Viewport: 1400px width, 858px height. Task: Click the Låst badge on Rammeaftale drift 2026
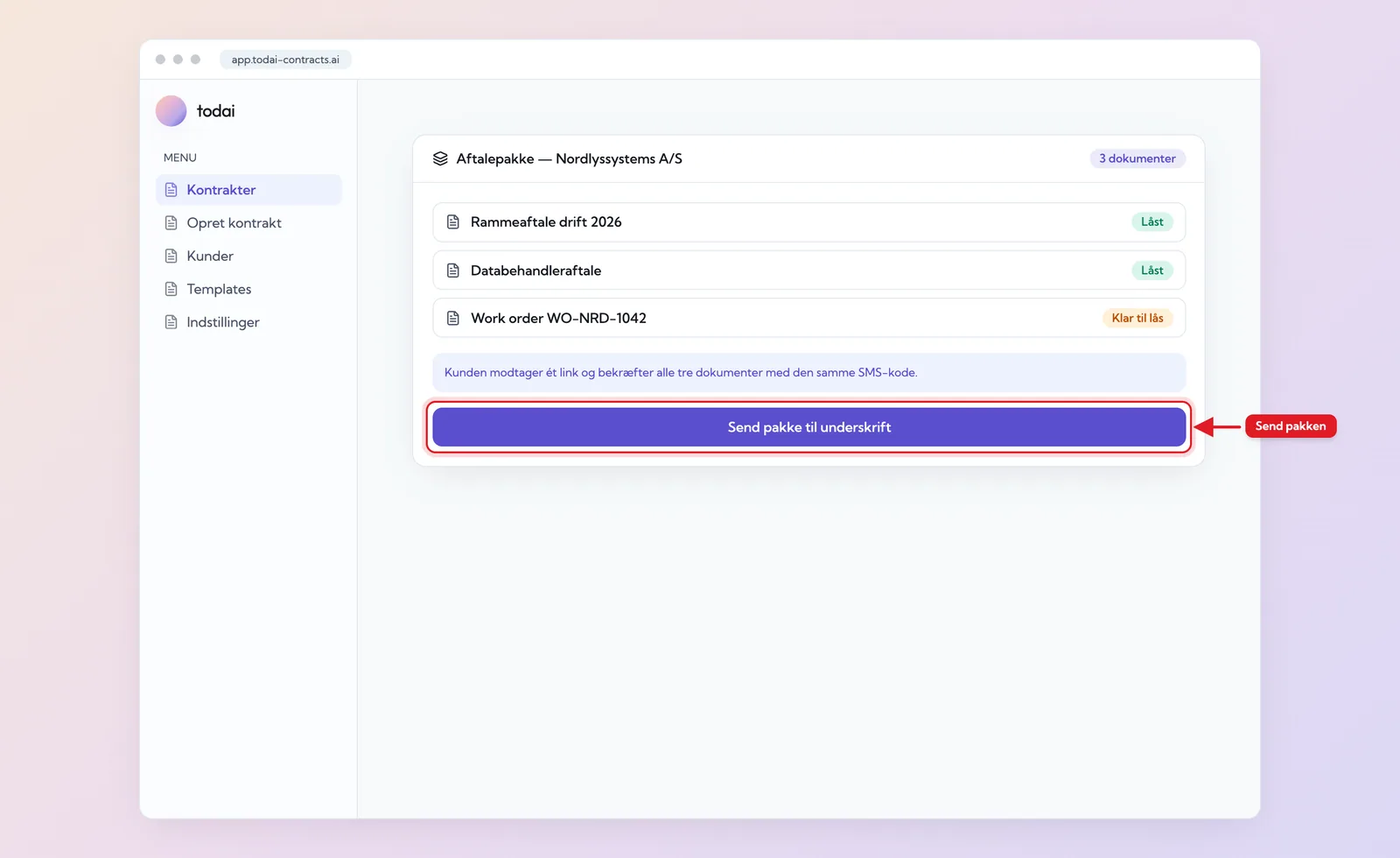click(x=1151, y=222)
